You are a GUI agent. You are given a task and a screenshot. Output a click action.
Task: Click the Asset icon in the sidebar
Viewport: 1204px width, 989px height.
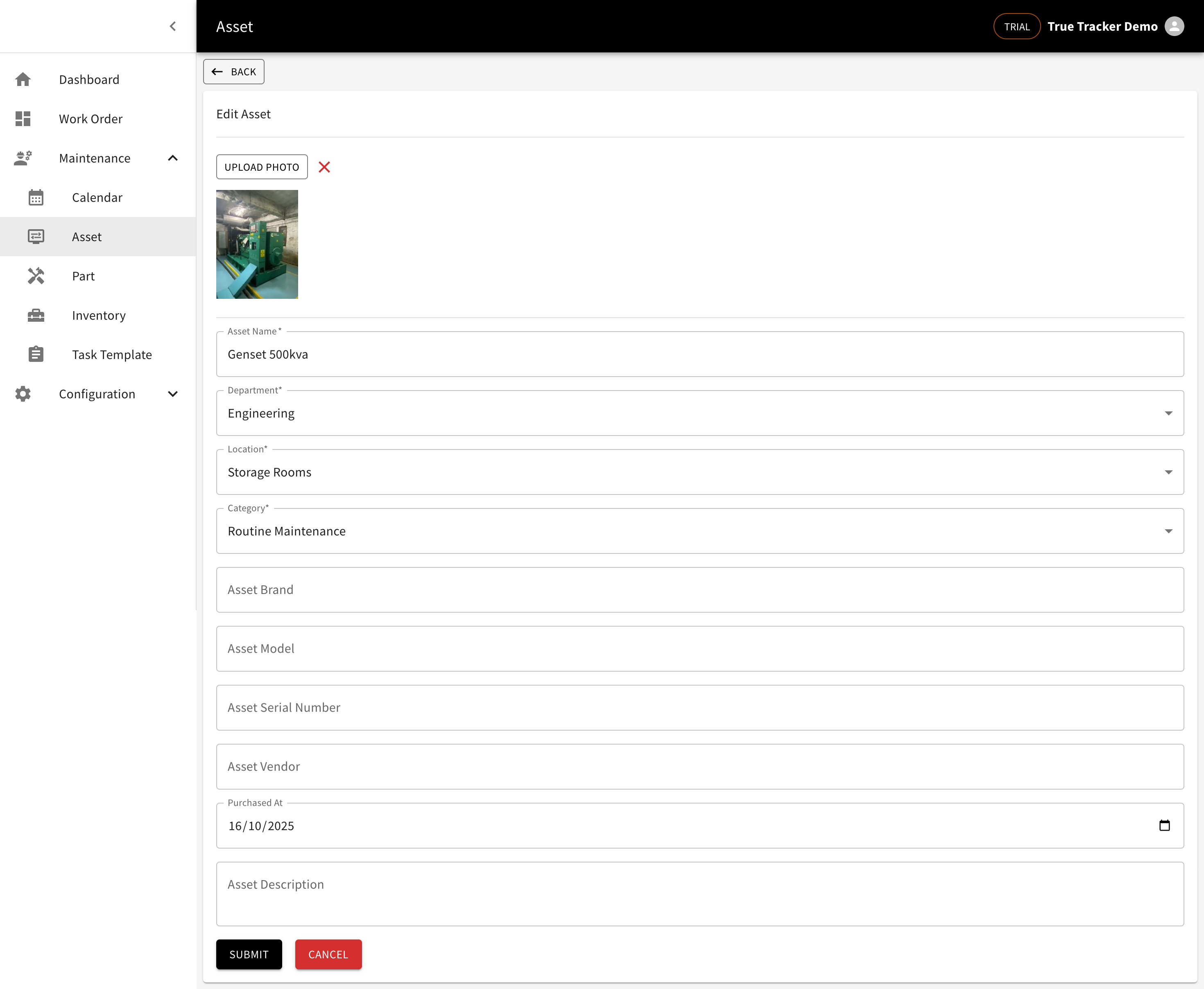(x=36, y=237)
